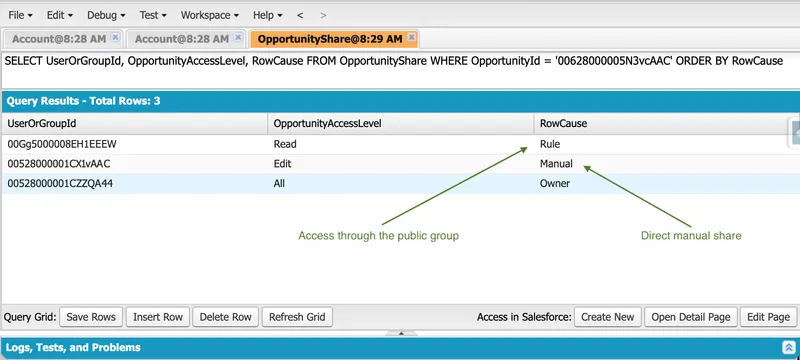Click the panel splitter handle above Logs

click(x=401, y=333)
